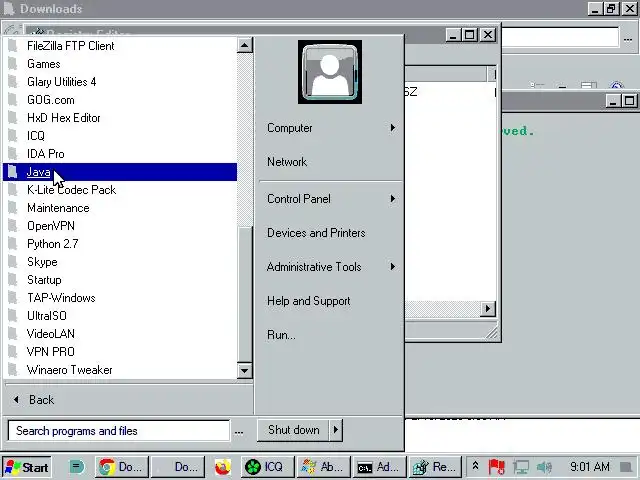640x480 pixels.
Task: Open the GOG.com folder
Action: (120, 100)
